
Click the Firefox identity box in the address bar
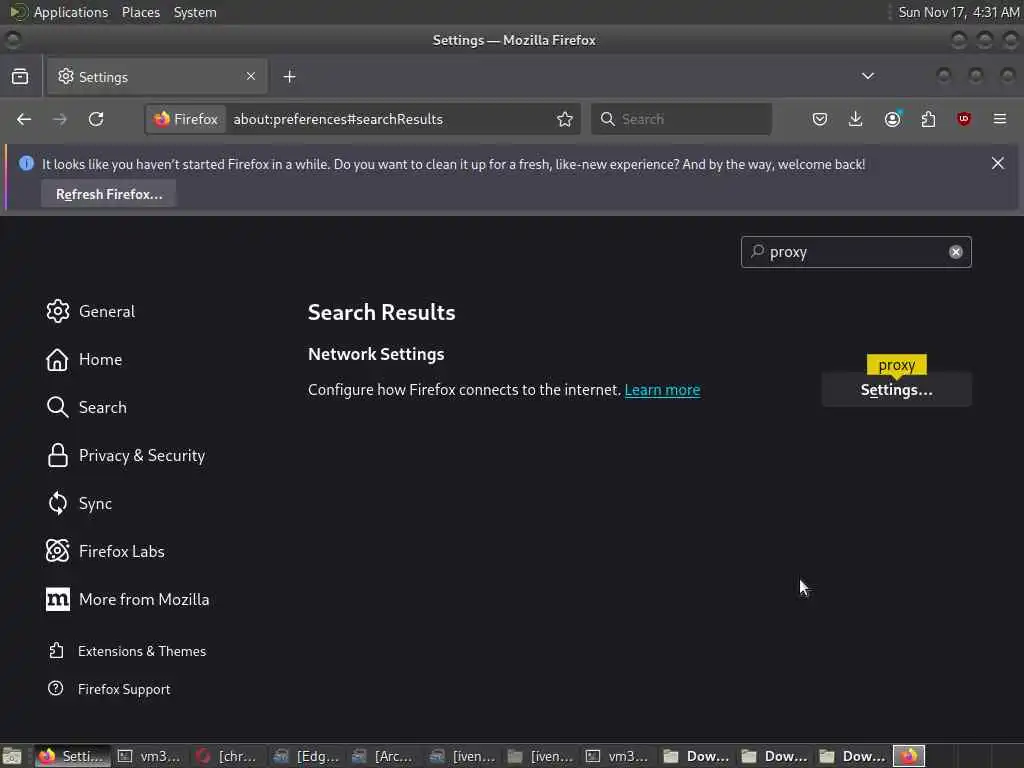(x=186, y=119)
